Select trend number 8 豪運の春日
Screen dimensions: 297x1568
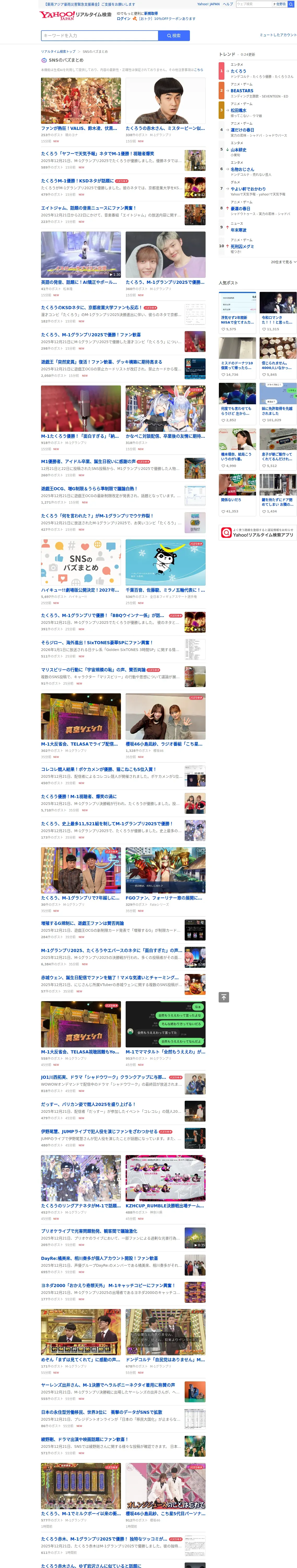coord(240,208)
